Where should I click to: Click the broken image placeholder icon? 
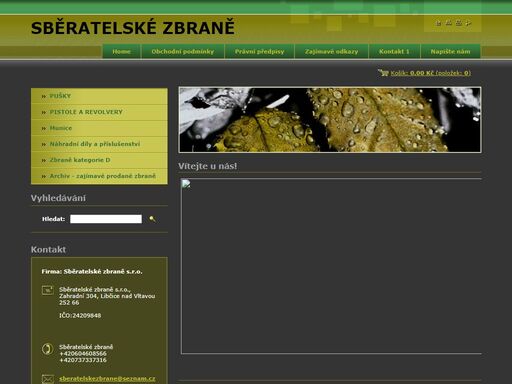pyautogui.click(x=186, y=184)
